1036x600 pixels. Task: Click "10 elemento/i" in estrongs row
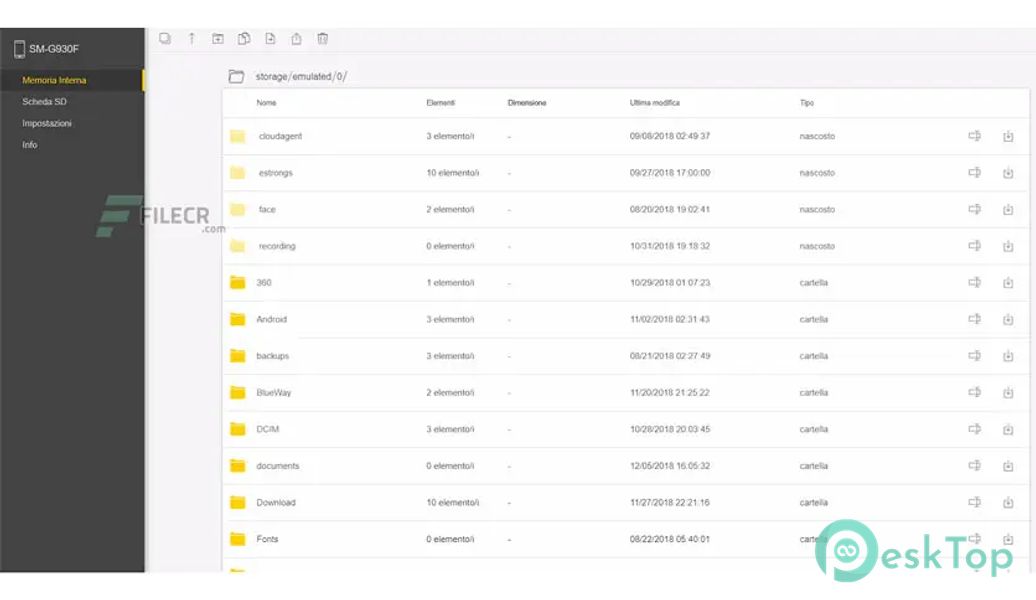coord(453,173)
